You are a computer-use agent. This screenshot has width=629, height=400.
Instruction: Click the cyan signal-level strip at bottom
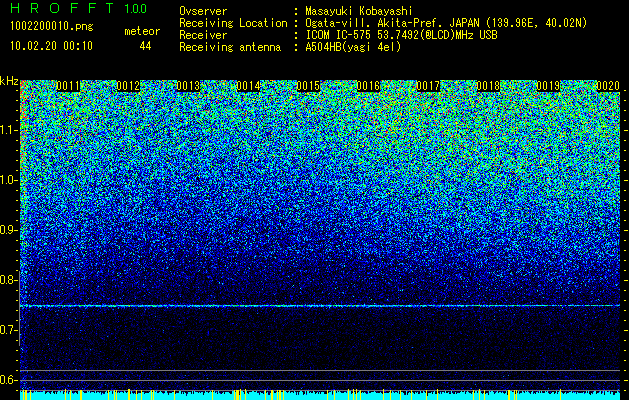click(x=320, y=394)
